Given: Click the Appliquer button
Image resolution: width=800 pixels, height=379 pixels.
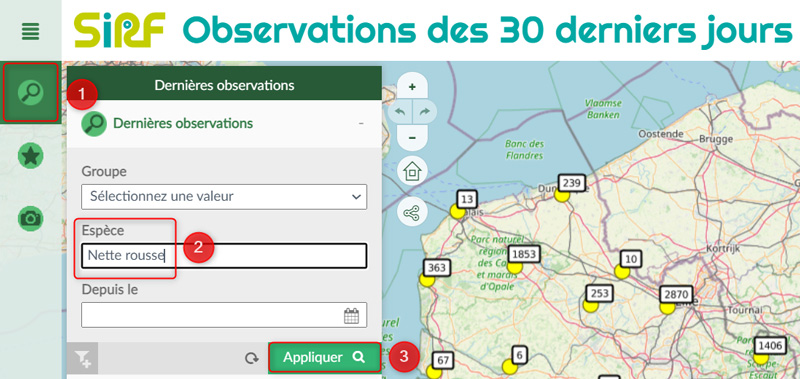Looking at the screenshot, I should [x=324, y=357].
